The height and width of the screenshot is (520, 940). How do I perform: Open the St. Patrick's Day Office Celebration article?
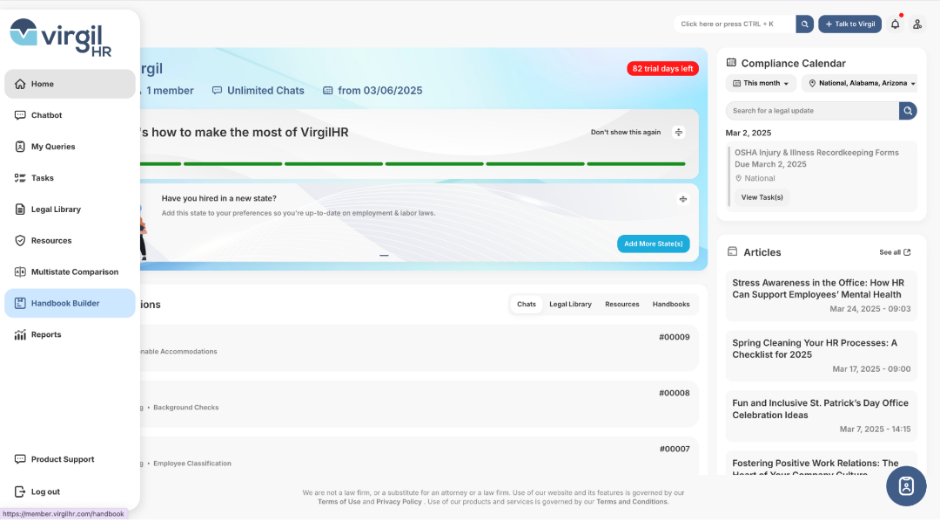[x=821, y=416]
